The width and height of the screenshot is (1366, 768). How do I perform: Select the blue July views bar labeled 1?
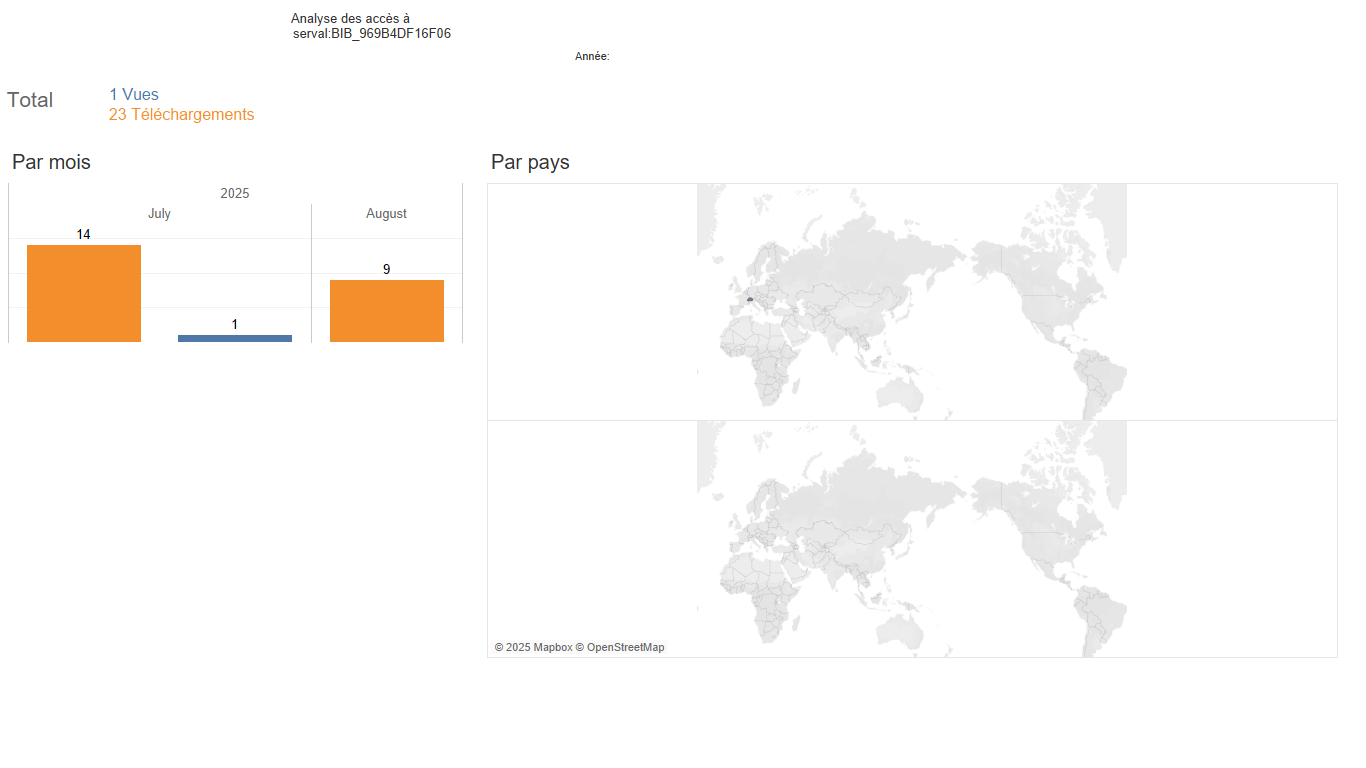[x=235, y=338]
